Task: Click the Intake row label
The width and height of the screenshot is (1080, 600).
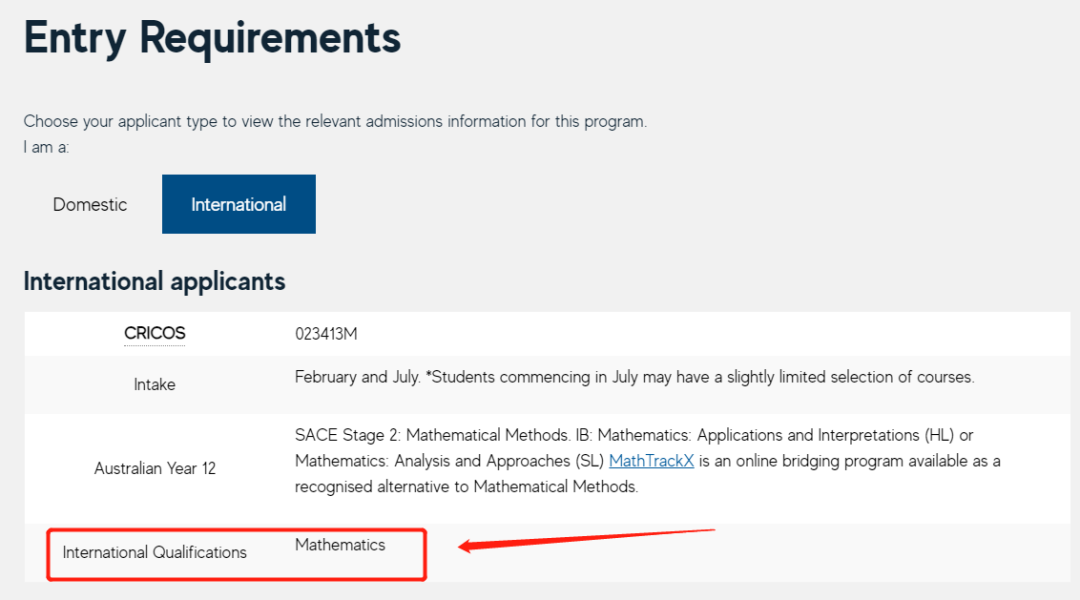Action: [154, 384]
